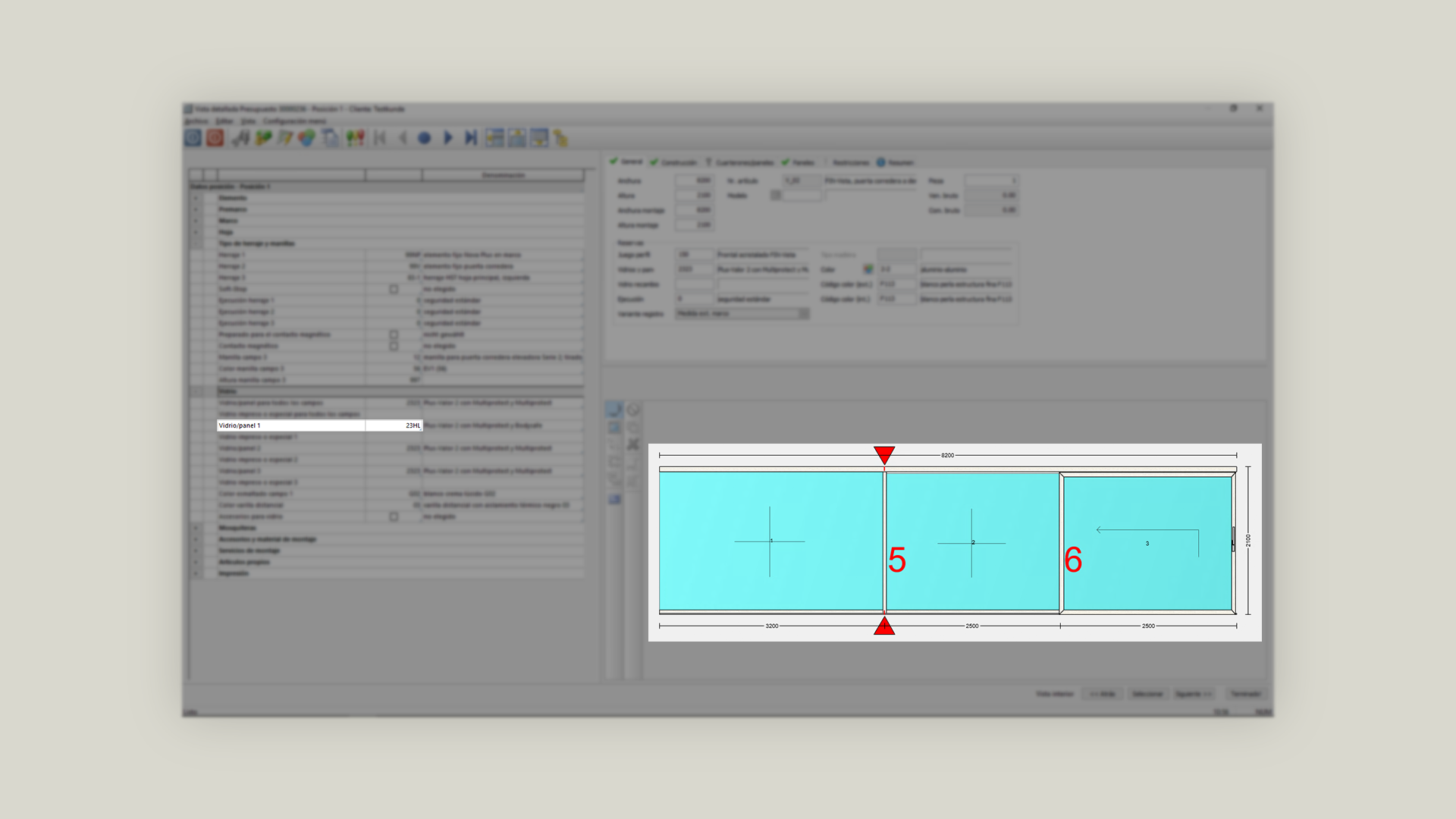Expand the Hoja group

(196, 232)
